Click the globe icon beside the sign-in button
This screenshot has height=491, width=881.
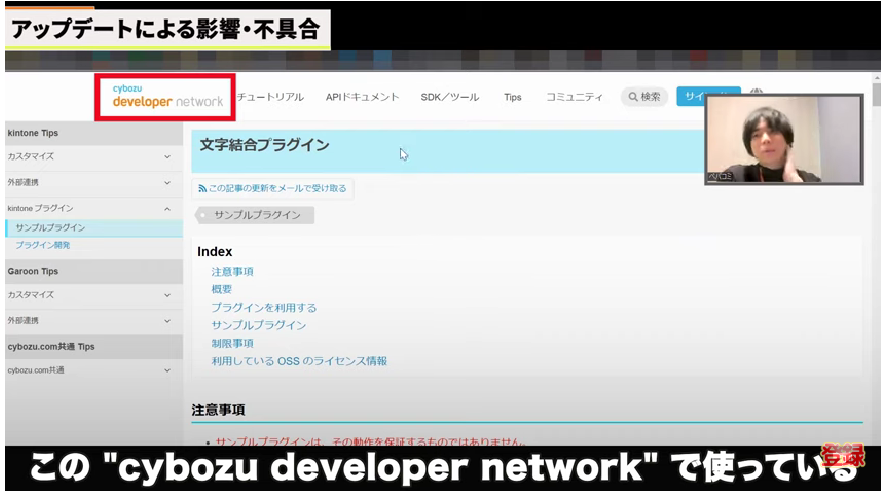pos(756,94)
